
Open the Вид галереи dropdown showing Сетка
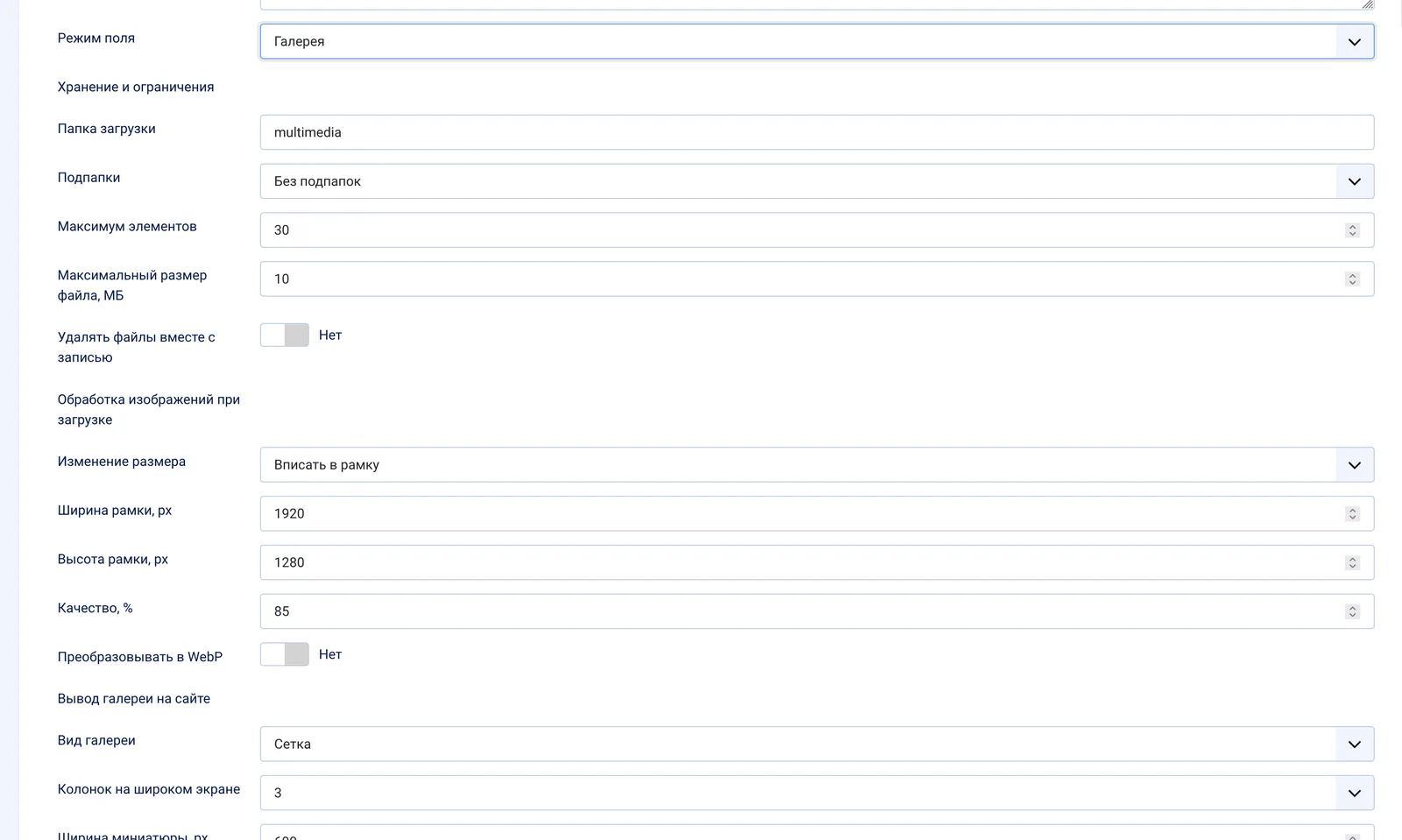pyautogui.click(x=817, y=745)
